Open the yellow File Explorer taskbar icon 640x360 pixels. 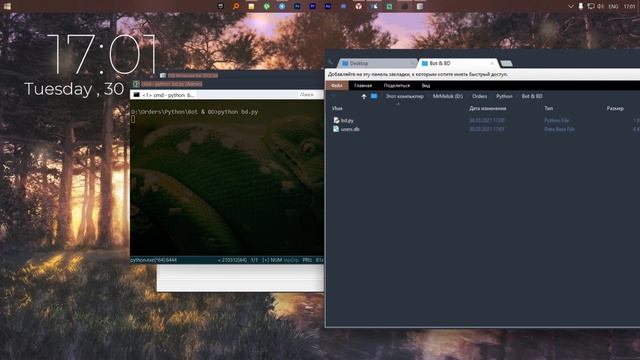[251, 6]
